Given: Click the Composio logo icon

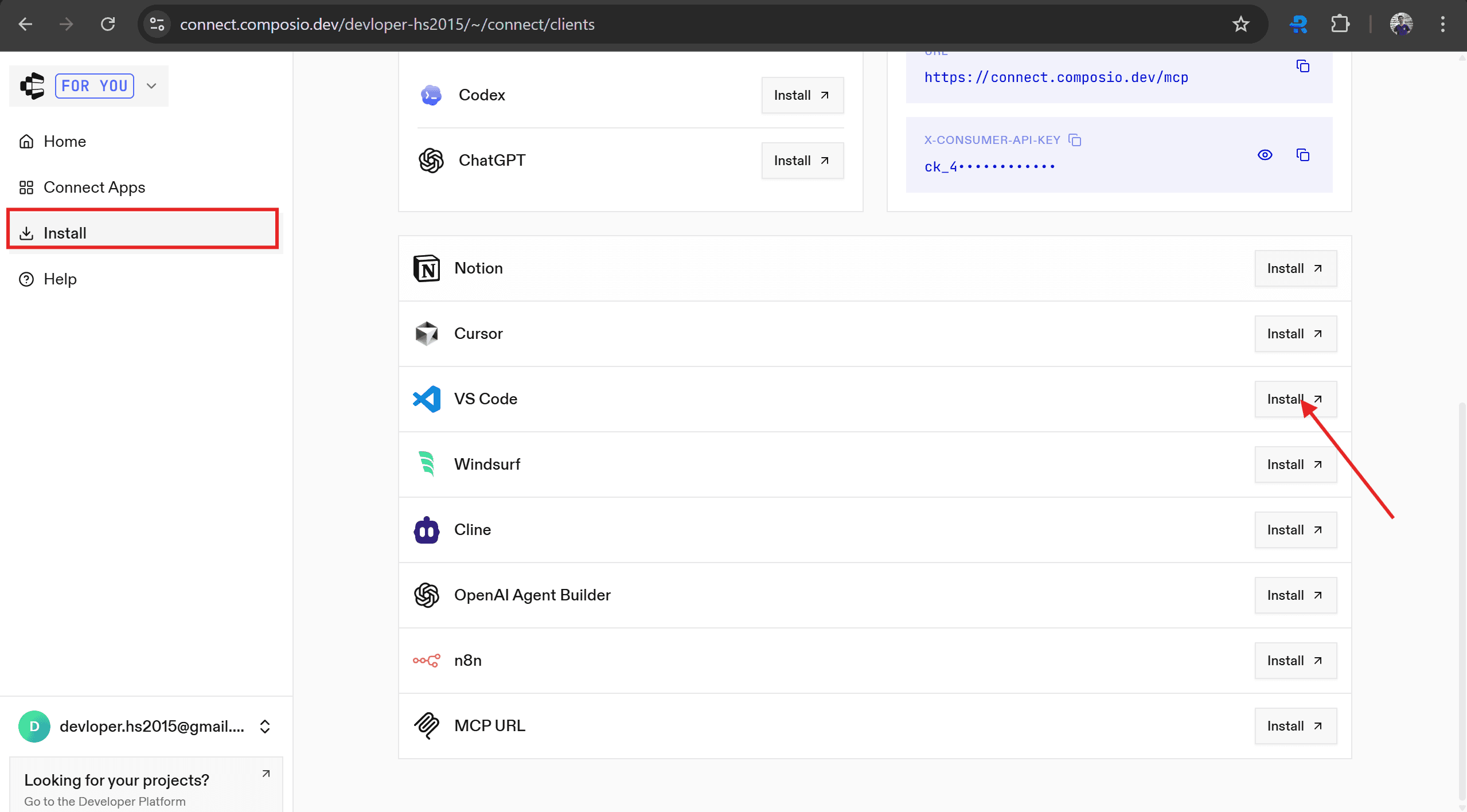Looking at the screenshot, I should tap(32, 86).
